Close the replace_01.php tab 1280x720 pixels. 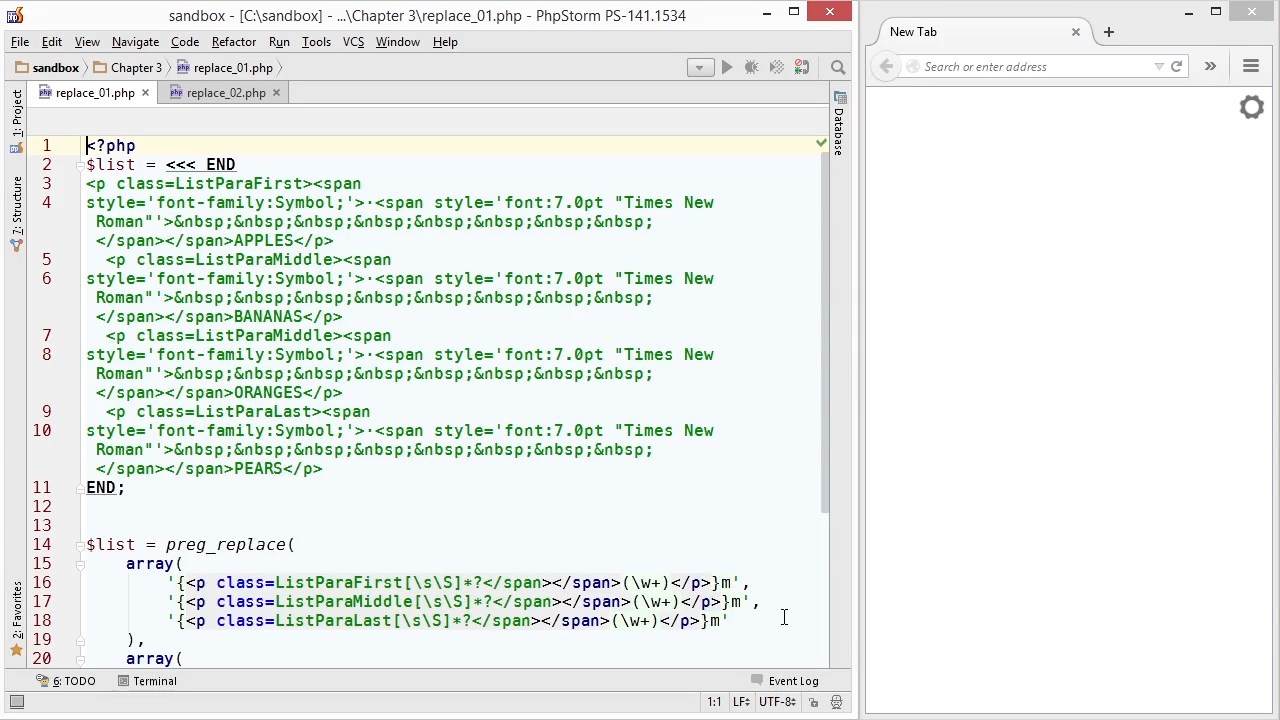click(145, 93)
